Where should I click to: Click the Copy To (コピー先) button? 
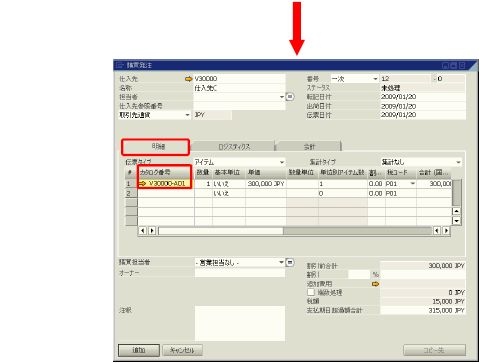tap(434, 350)
